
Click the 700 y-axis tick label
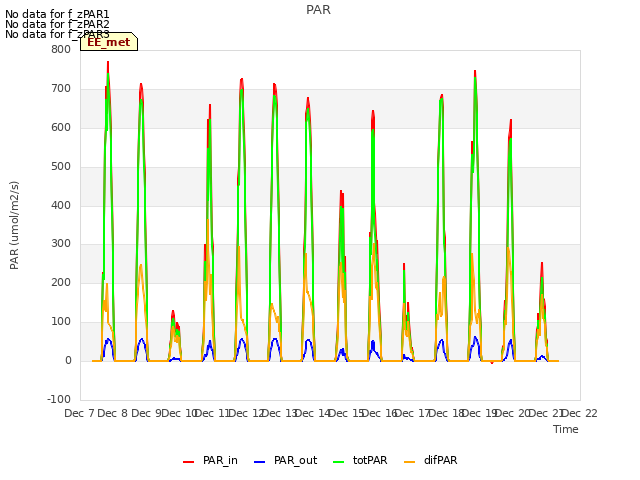[61, 89]
